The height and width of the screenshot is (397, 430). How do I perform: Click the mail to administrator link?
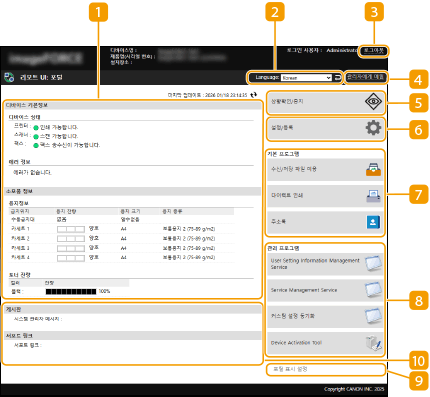coord(365,77)
